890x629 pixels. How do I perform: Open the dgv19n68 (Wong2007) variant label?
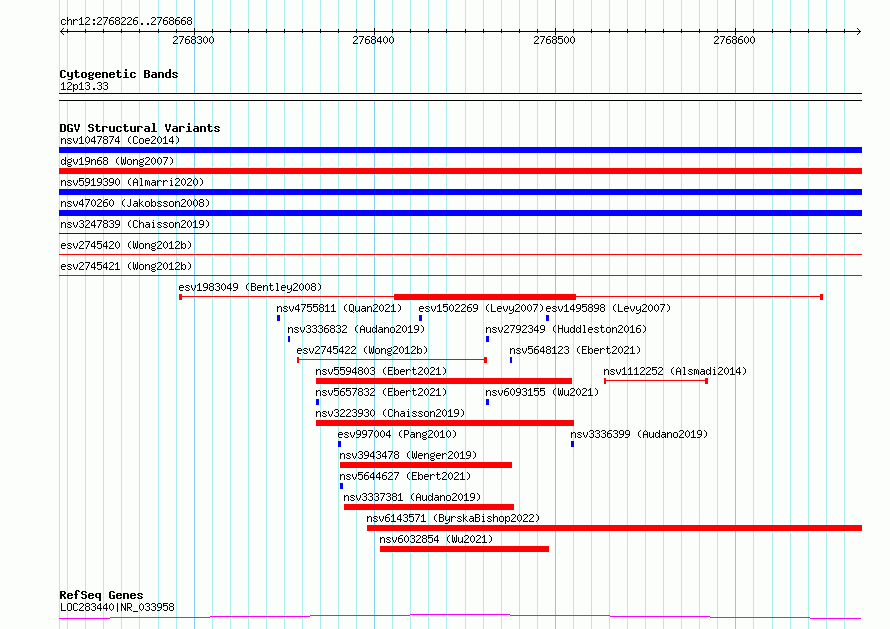tap(117, 161)
